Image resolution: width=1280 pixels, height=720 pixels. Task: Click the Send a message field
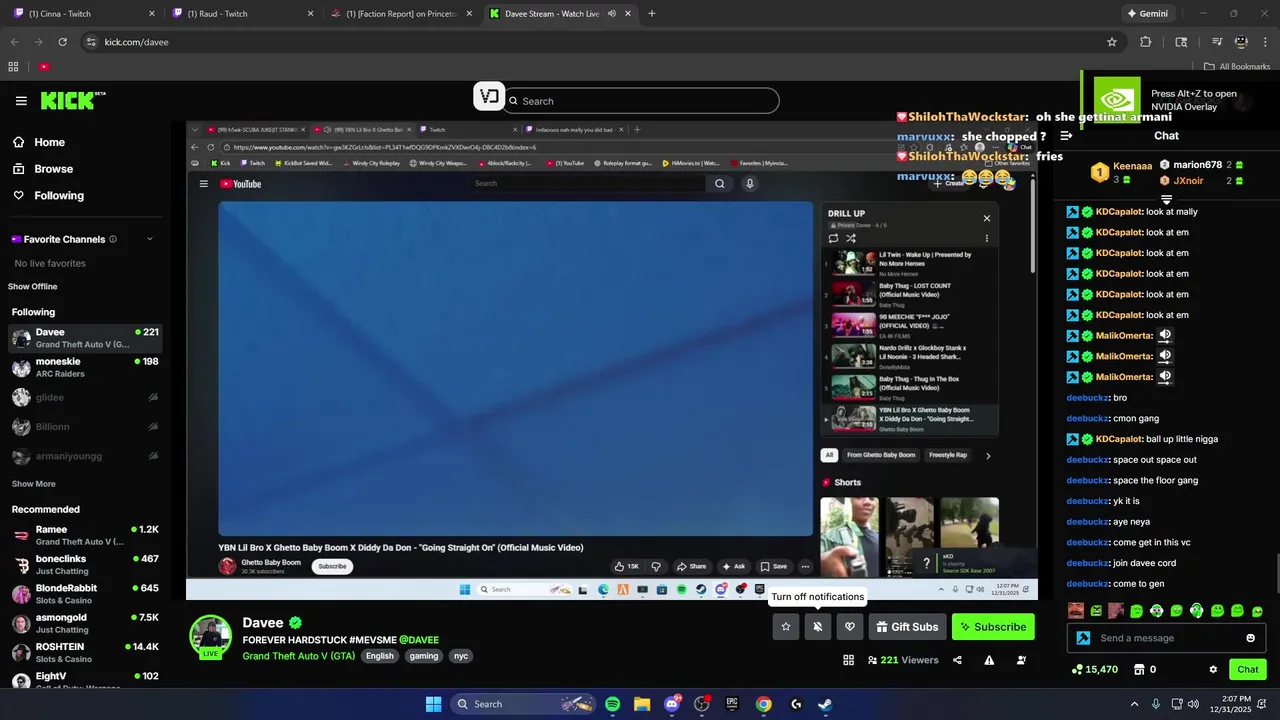click(x=1165, y=638)
